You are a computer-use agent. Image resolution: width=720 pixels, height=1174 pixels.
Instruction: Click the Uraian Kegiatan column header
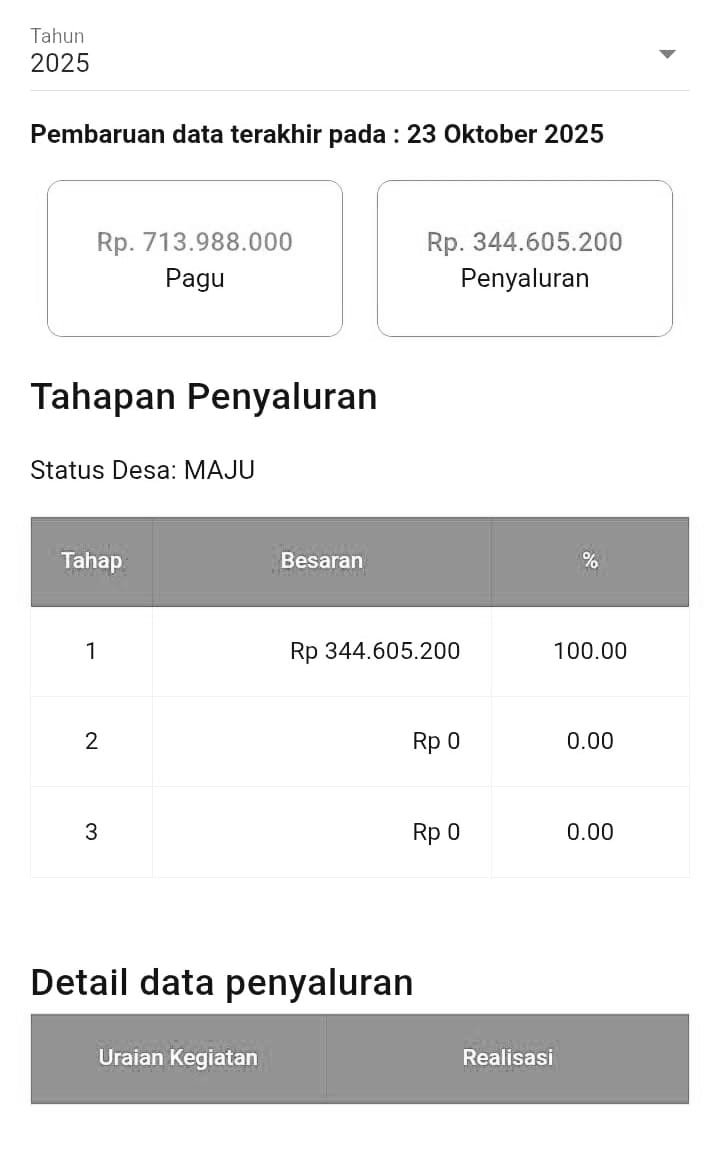point(178,1058)
